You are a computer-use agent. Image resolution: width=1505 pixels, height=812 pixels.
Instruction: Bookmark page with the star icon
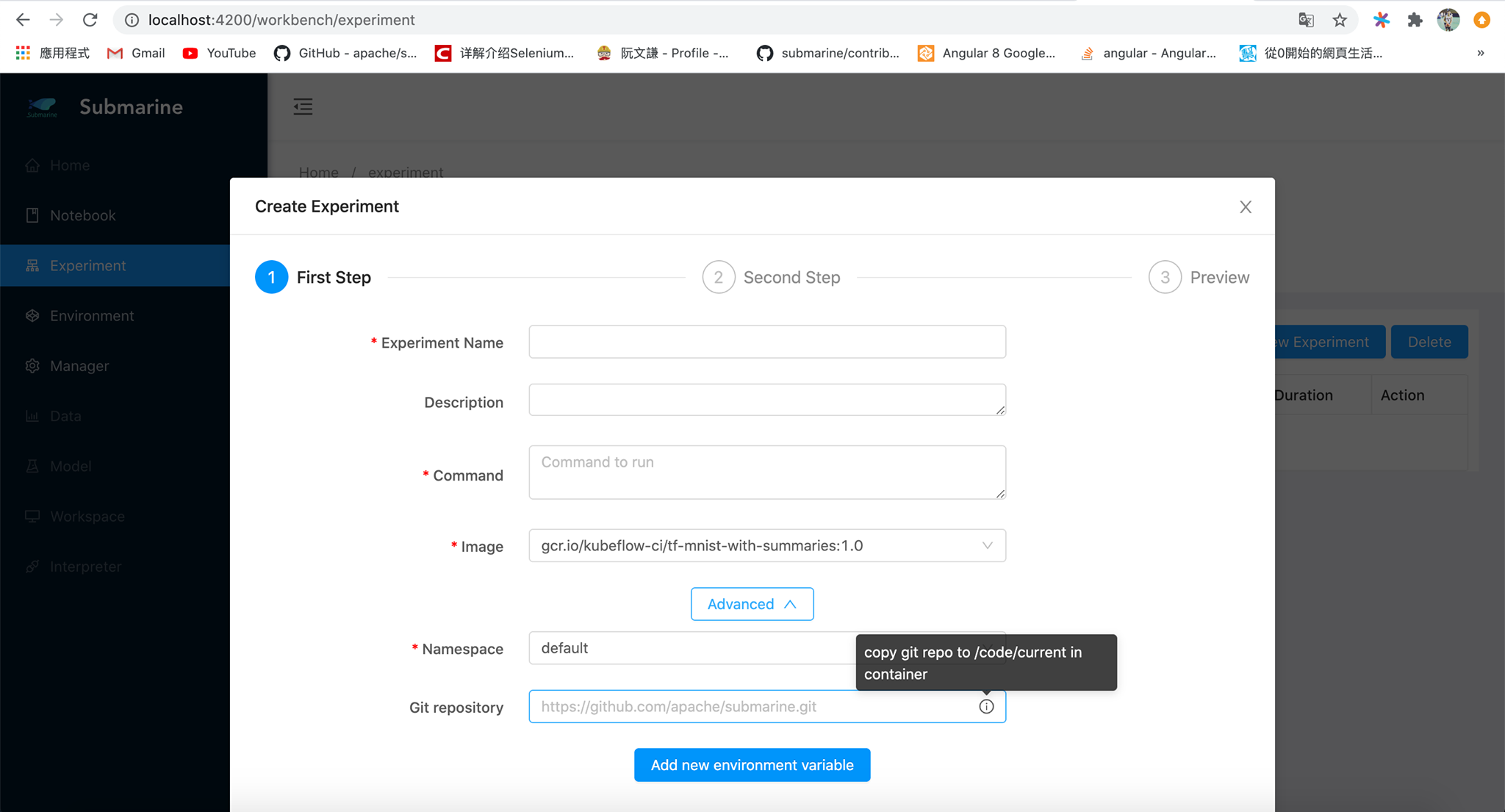click(x=1340, y=20)
